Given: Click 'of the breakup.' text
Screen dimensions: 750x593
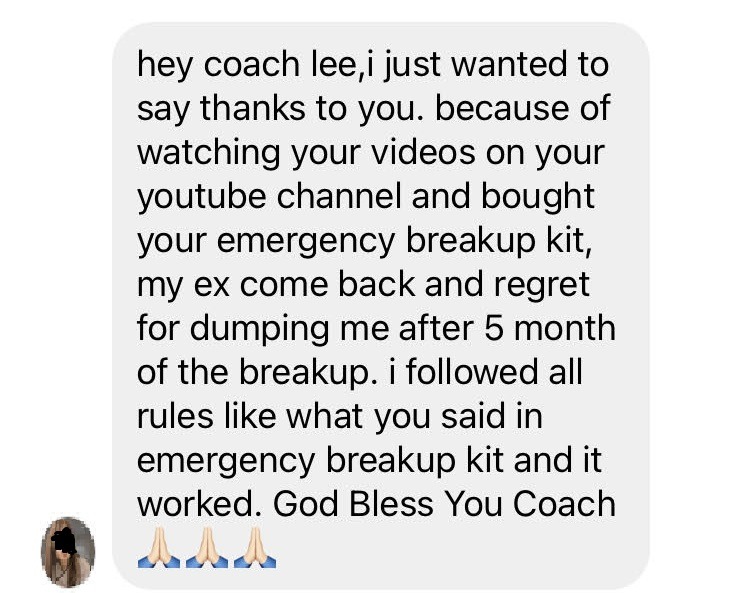Looking at the screenshot, I should click(x=257, y=372).
